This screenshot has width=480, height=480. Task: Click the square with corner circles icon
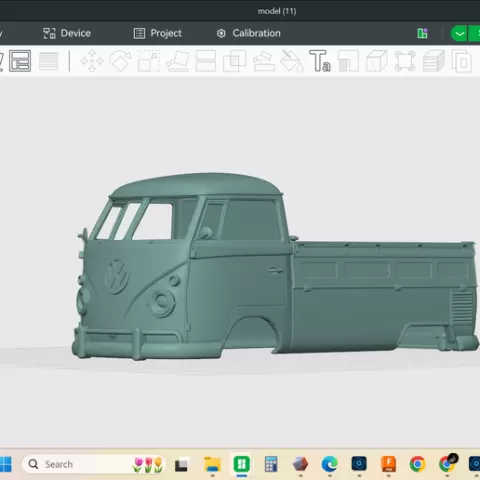405,61
